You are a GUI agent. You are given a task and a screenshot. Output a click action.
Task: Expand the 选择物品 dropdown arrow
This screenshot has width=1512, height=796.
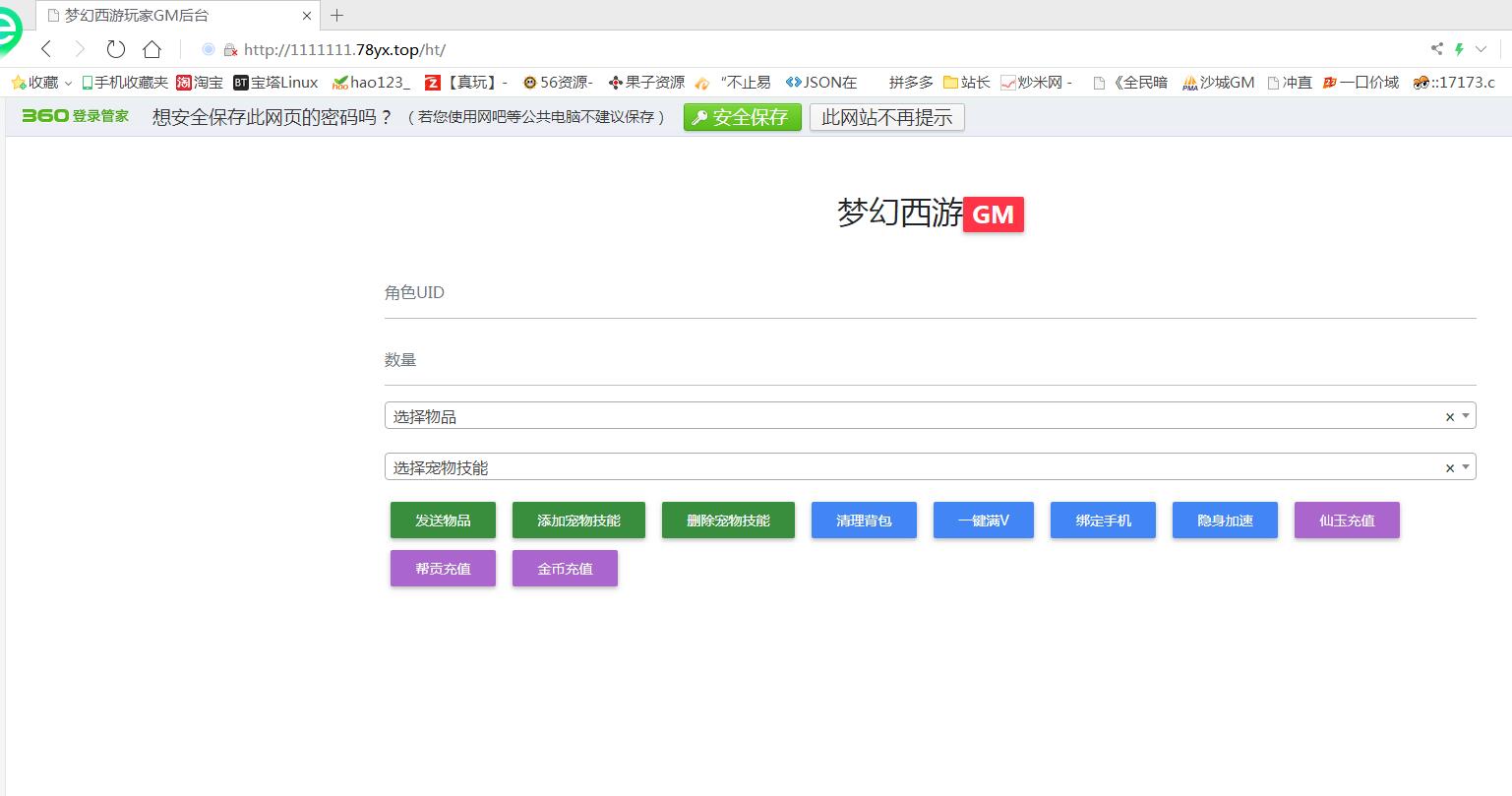point(1466,416)
